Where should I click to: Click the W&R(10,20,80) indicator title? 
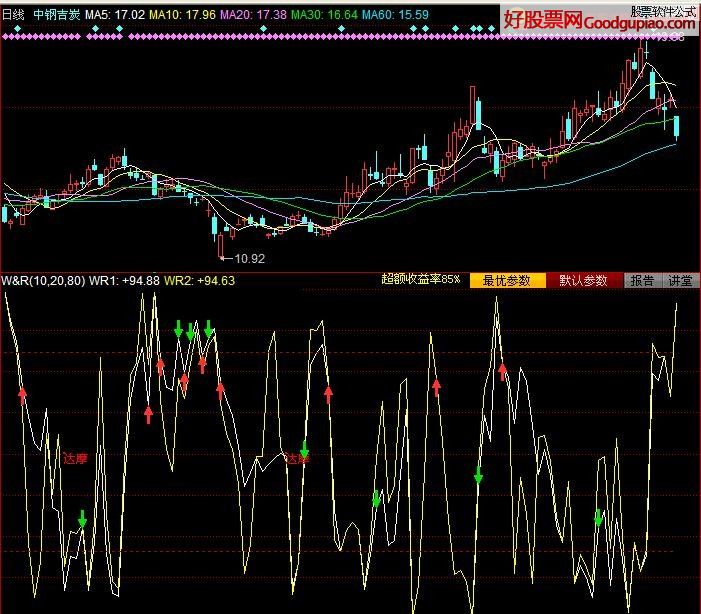click(43, 281)
